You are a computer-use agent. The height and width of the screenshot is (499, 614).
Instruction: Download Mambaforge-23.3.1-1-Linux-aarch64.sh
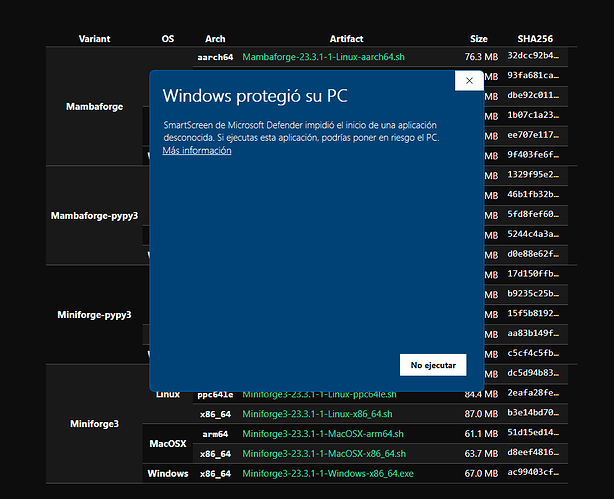pos(323,57)
